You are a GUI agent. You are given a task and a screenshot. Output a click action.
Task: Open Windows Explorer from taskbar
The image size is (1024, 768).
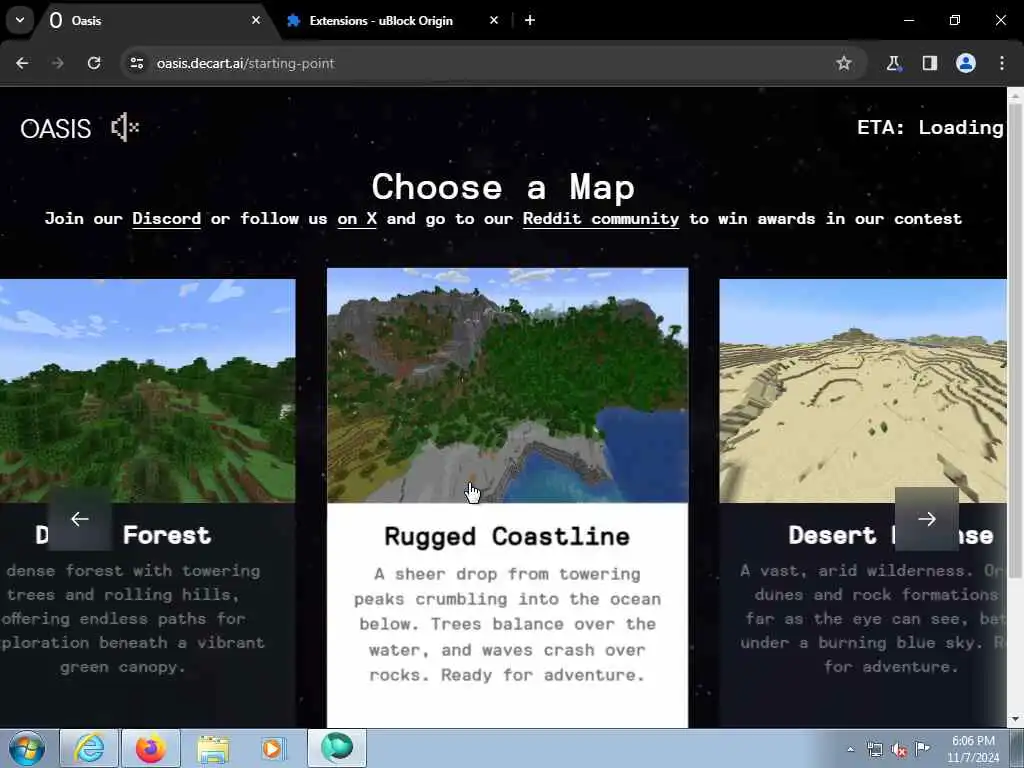[x=213, y=748]
